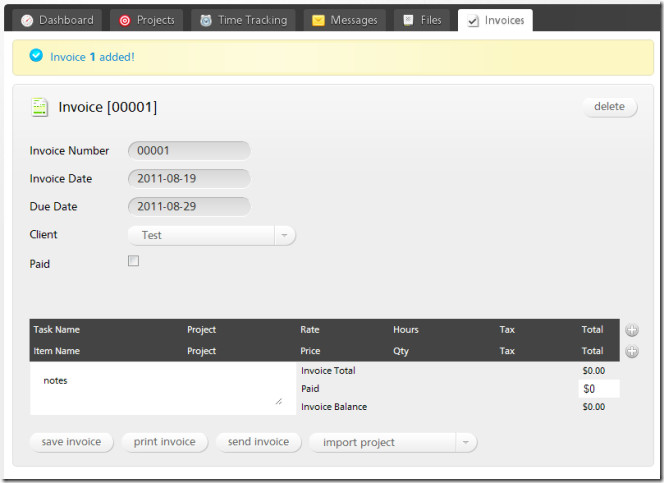Click the Due Date label

[53, 207]
